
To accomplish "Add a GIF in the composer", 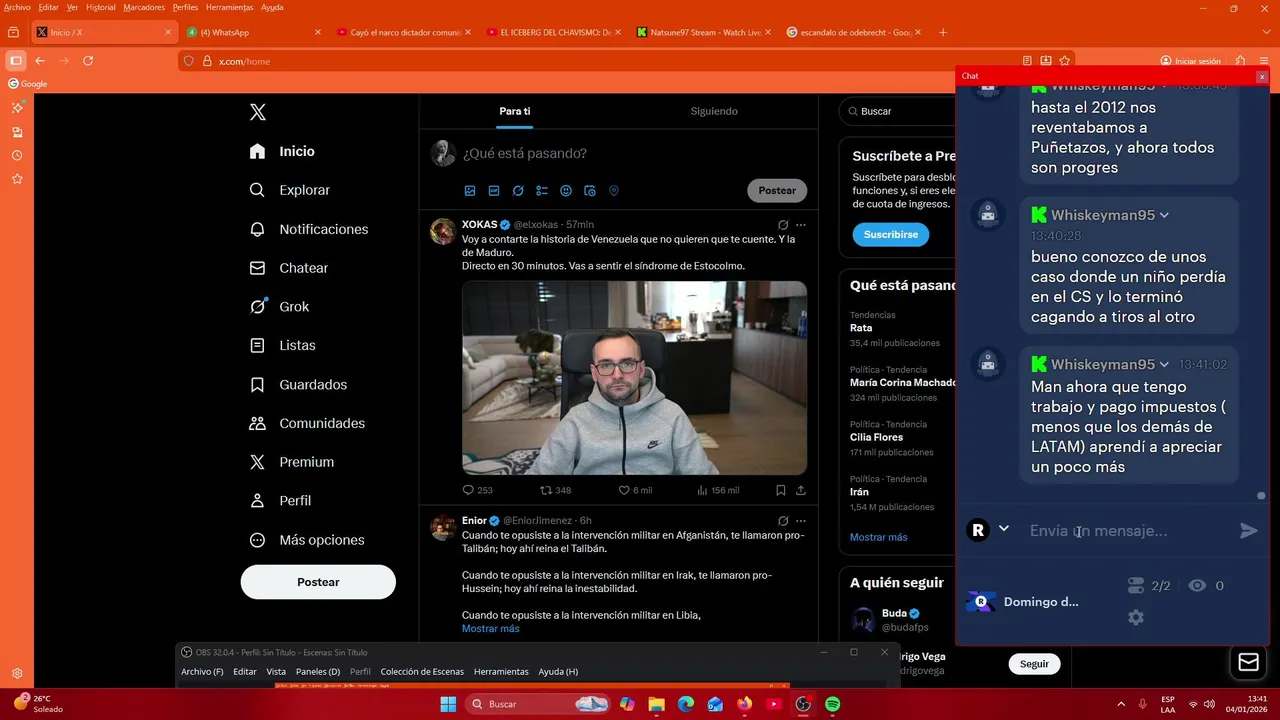I will [494, 191].
